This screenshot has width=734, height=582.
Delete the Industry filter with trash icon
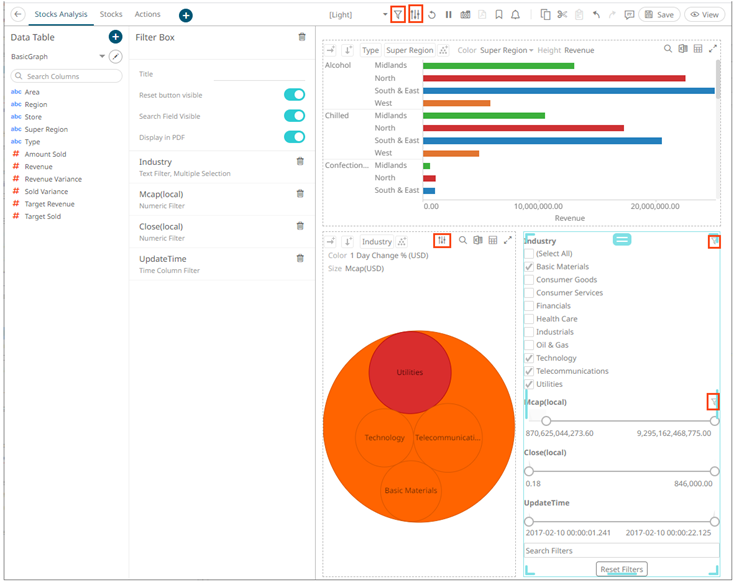click(x=300, y=161)
